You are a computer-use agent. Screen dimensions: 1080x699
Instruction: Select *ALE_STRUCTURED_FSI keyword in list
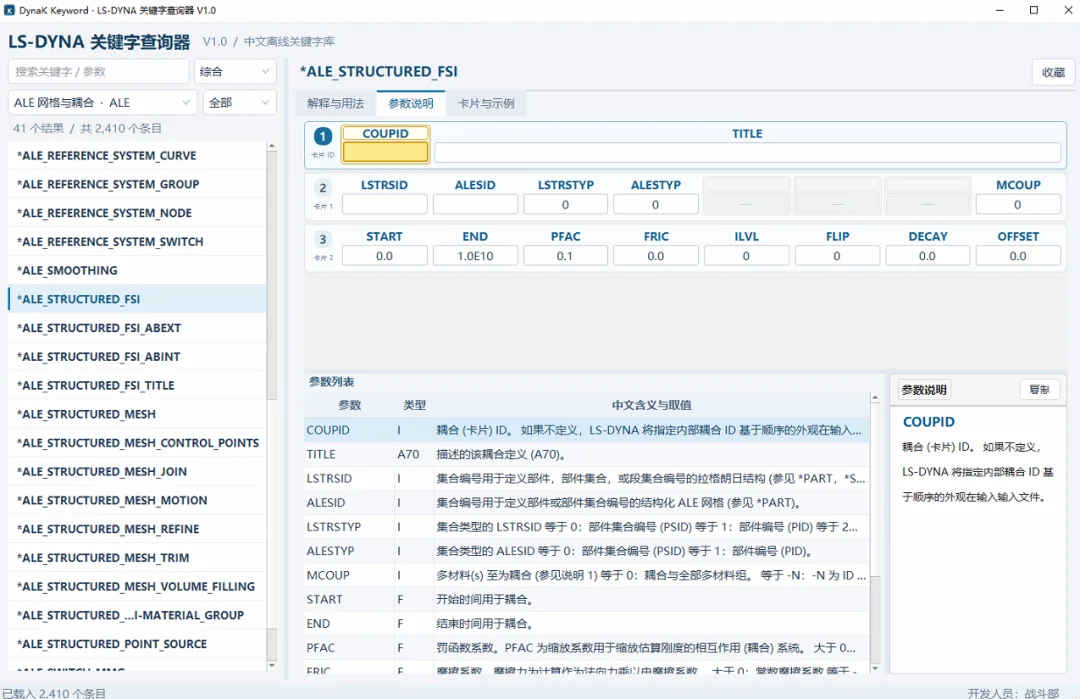(x=137, y=300)
